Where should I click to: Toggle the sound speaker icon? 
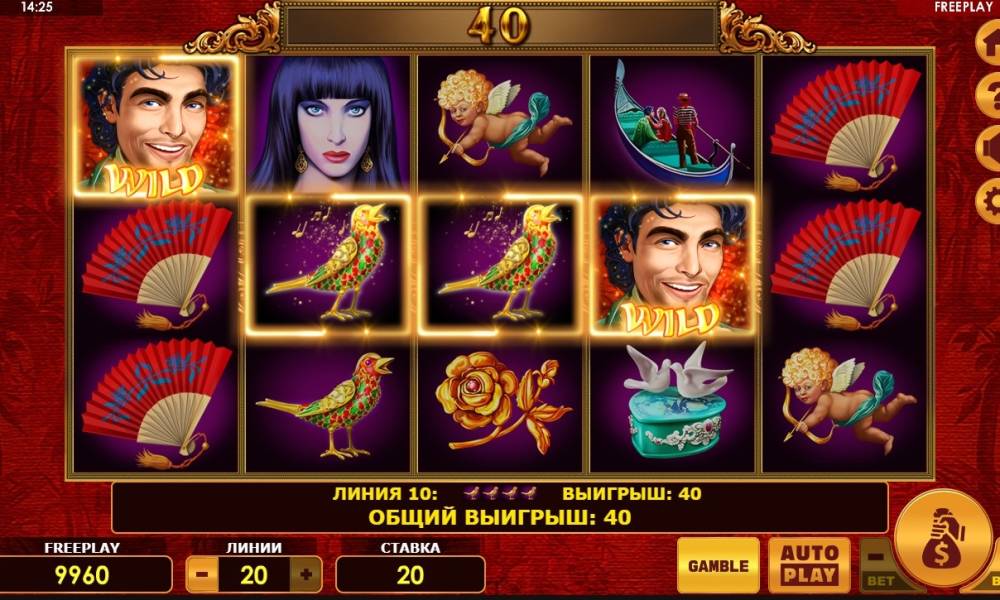click(x=989, y=149)
